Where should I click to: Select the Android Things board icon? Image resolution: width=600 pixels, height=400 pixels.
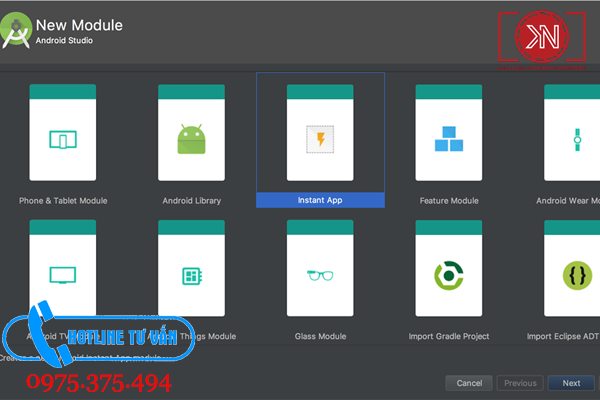pyautogui.click(x=192, y=276)
